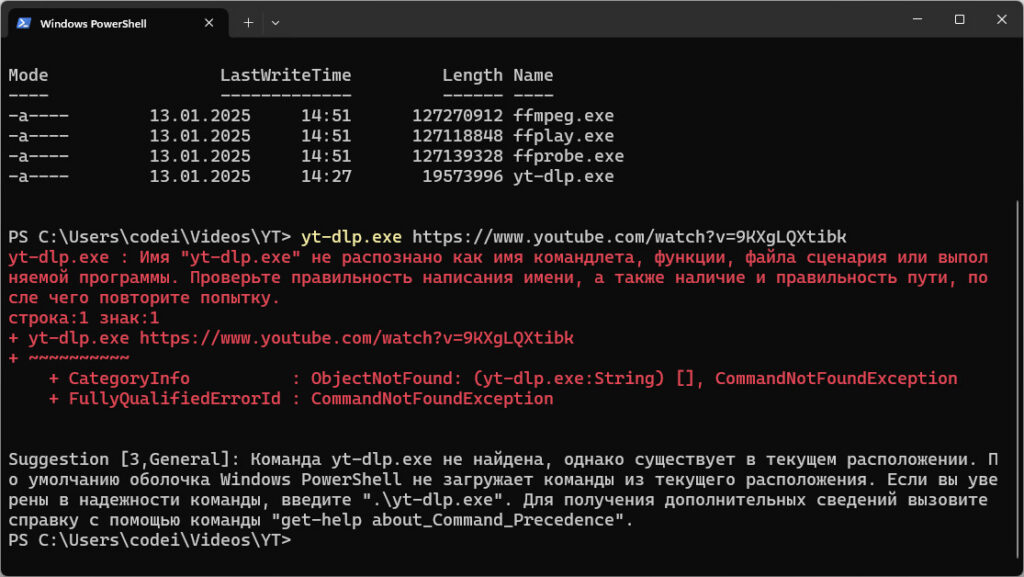Close the Windows PowerShell tab

click(211, 22)
